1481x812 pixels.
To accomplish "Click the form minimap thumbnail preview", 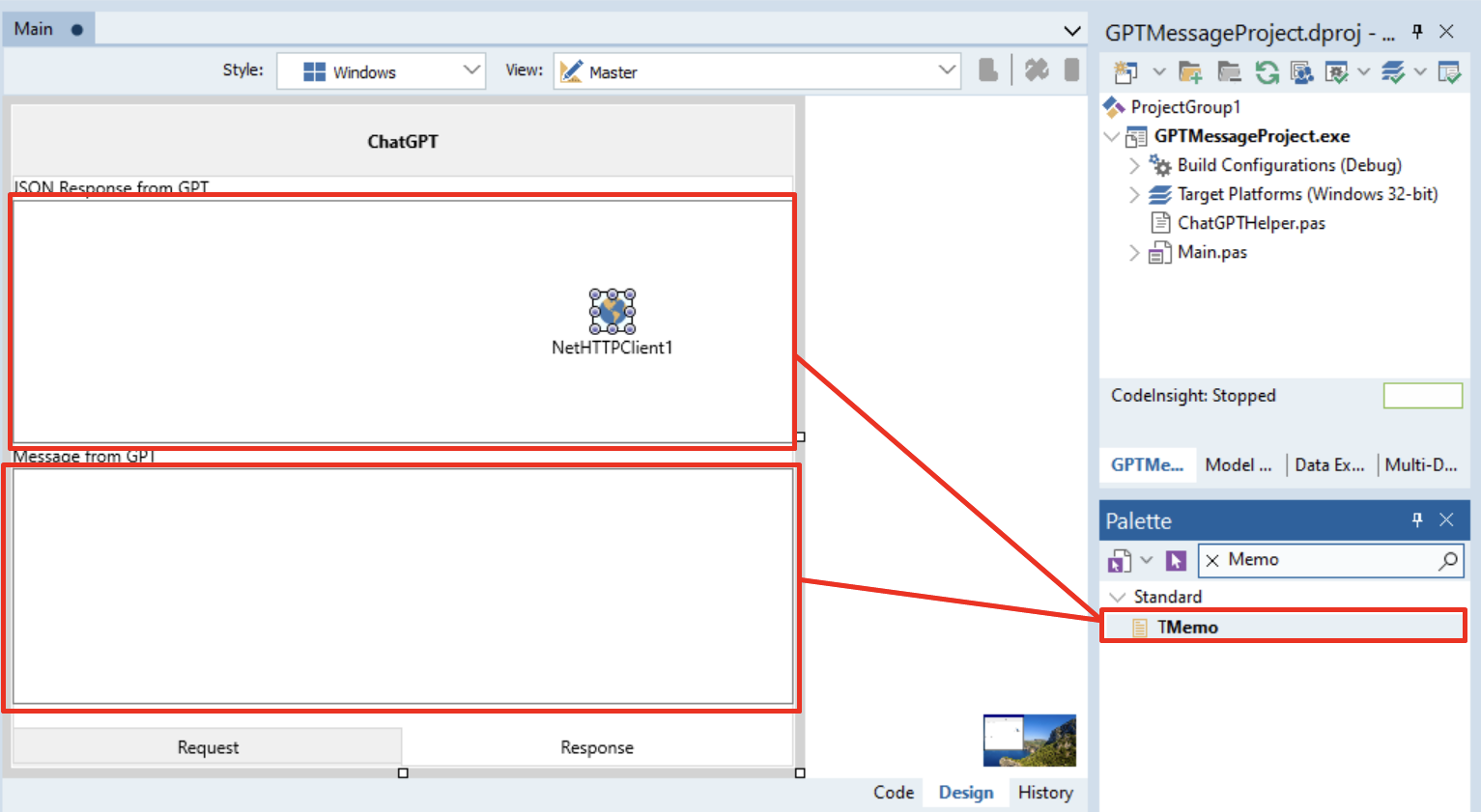I will [x=1030, y=741].
